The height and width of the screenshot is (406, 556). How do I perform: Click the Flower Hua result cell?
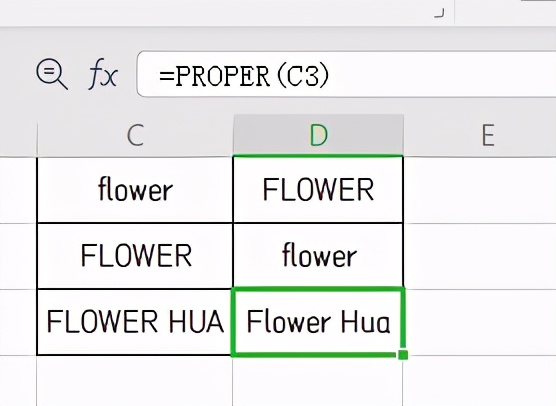(318, 322)
